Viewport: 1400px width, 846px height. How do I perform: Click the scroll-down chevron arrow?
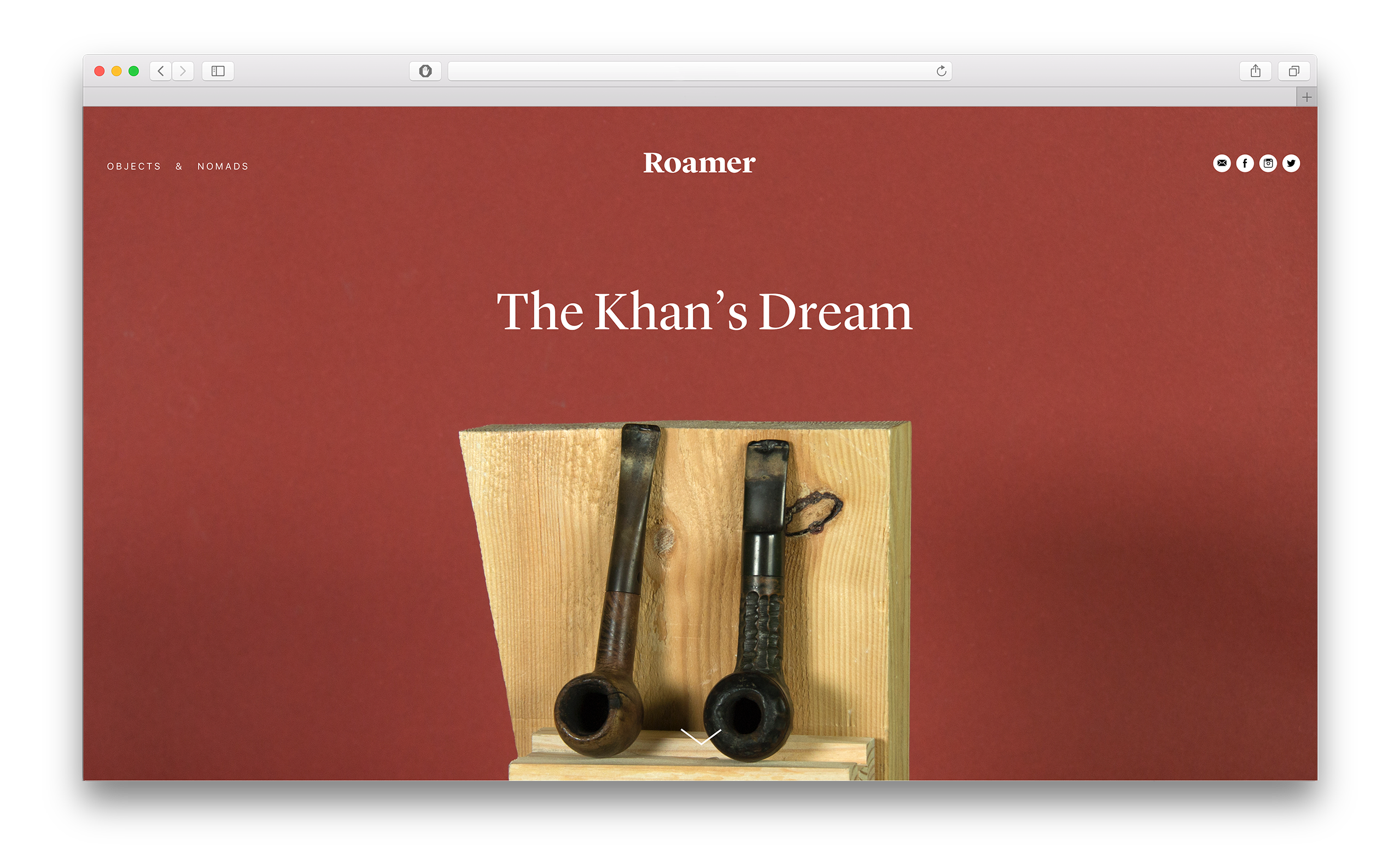701,737
